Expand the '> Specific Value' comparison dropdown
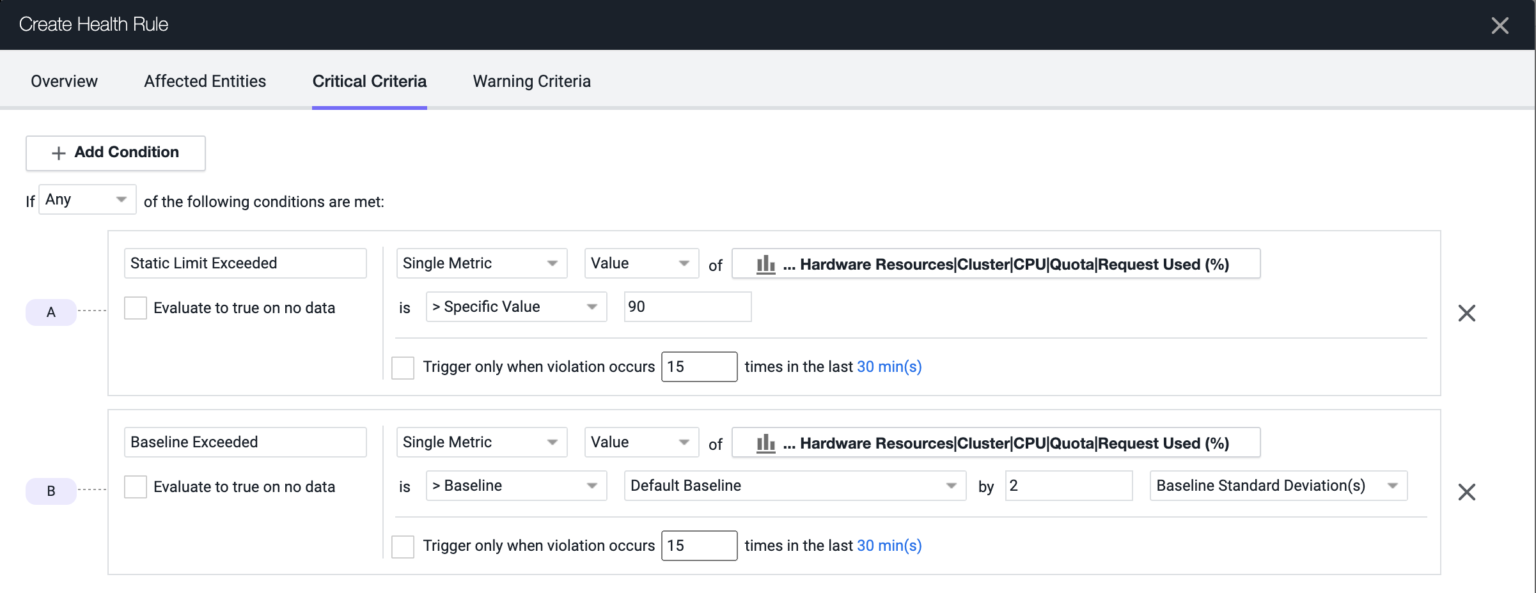This screenshot has height=593, width=1536. (515, 308)
